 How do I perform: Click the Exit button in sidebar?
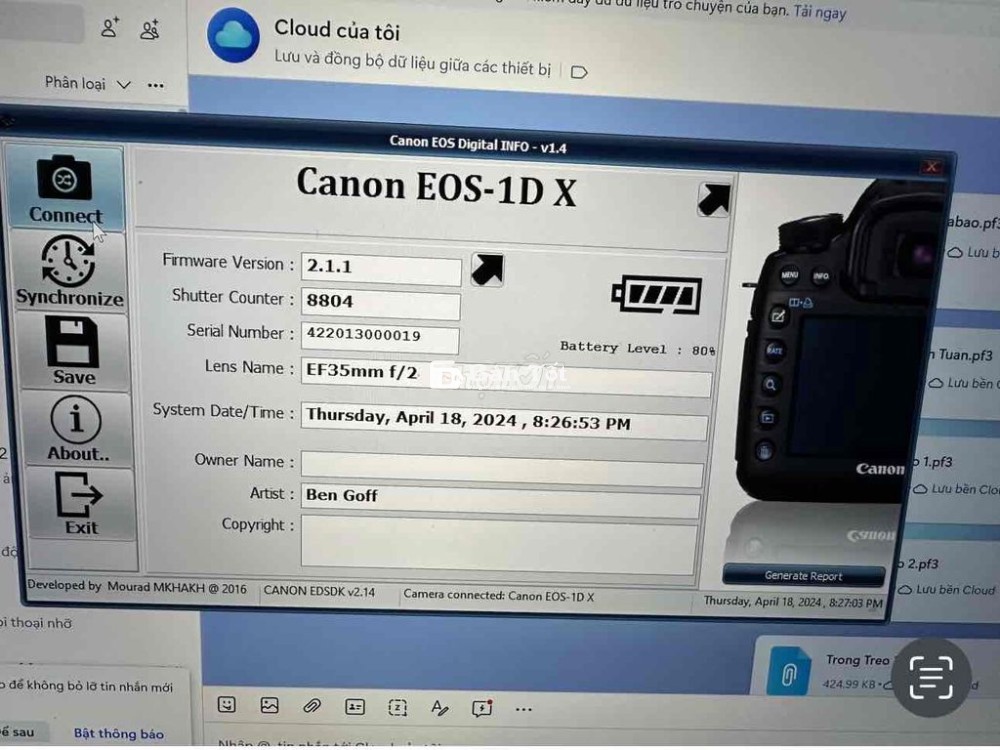coord(80,503)
